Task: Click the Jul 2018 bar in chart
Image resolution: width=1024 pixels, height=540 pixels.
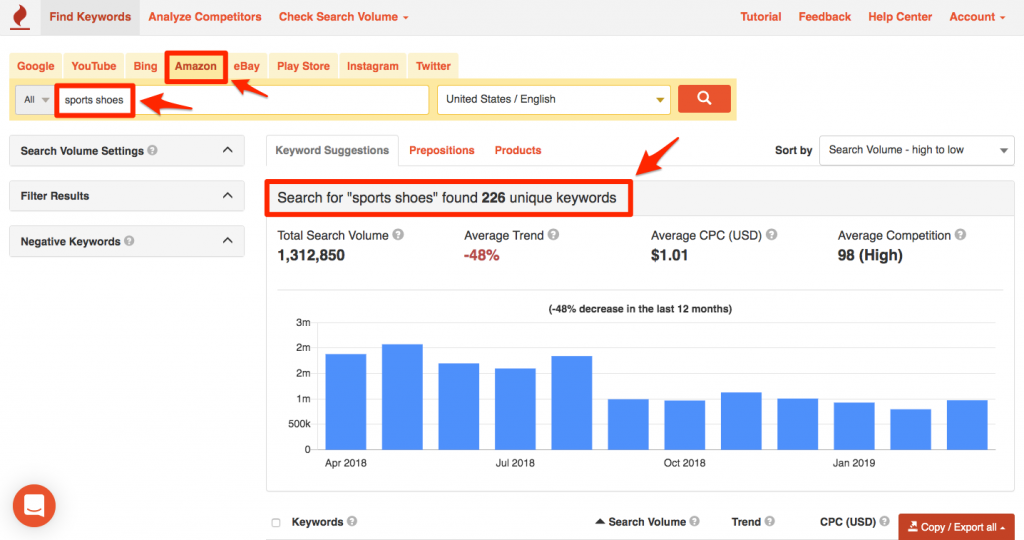Action: click(x=515, y=409)
